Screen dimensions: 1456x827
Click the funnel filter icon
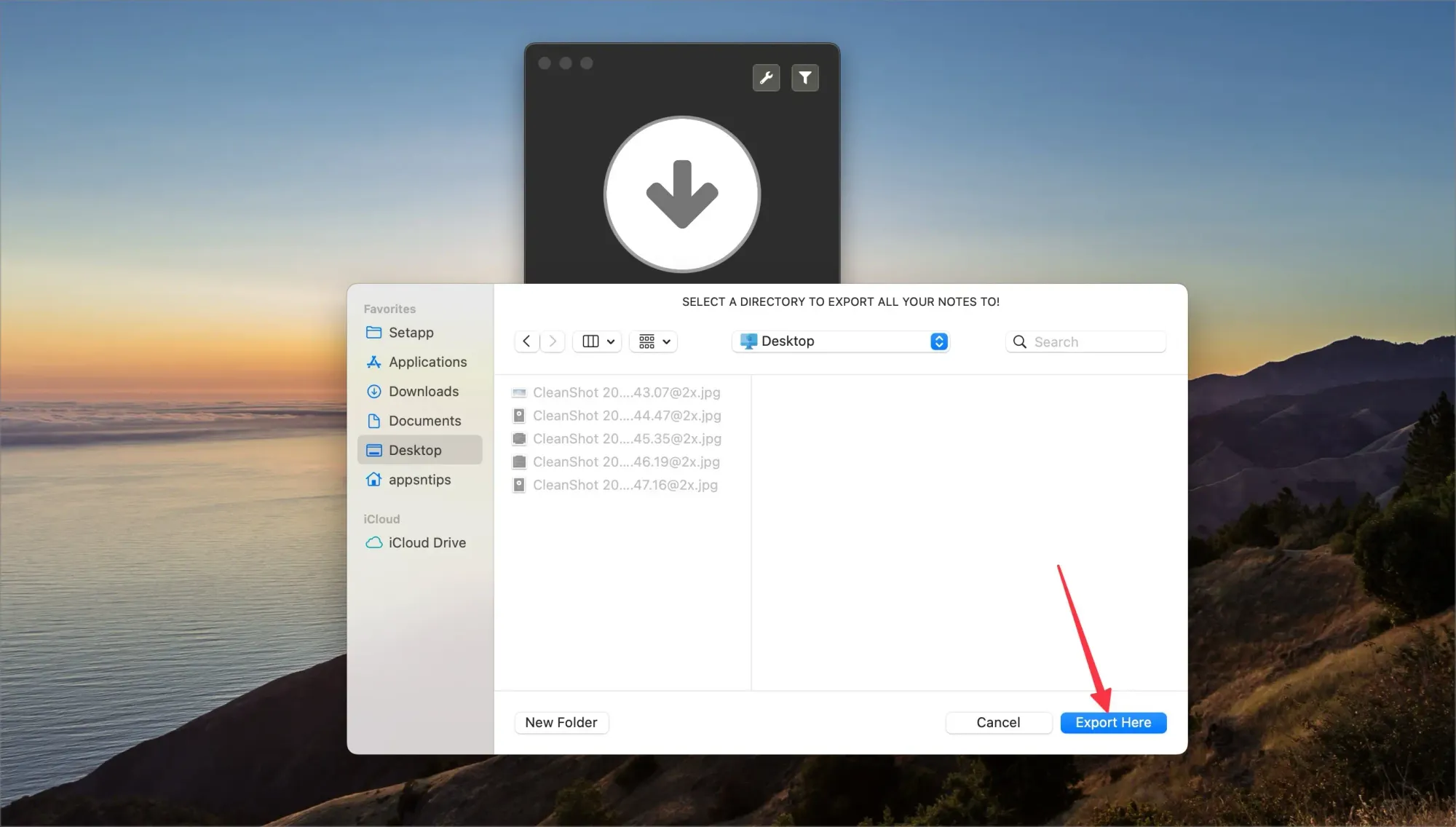[804, 78]
